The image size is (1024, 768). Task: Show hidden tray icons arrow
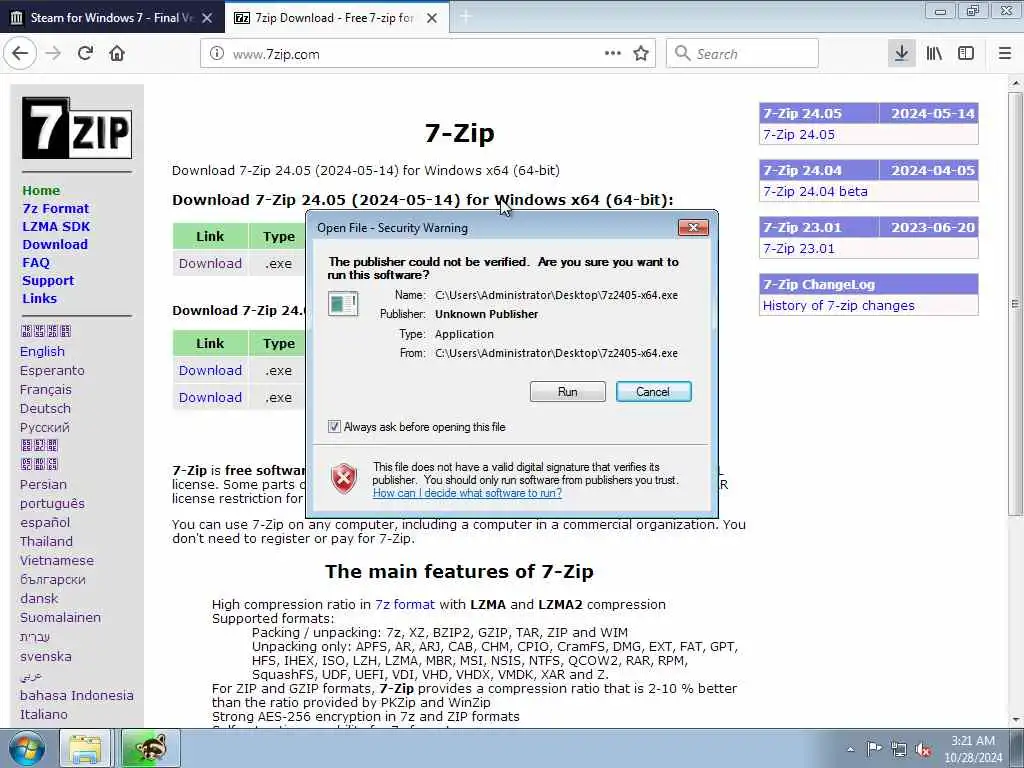[850, 749]
